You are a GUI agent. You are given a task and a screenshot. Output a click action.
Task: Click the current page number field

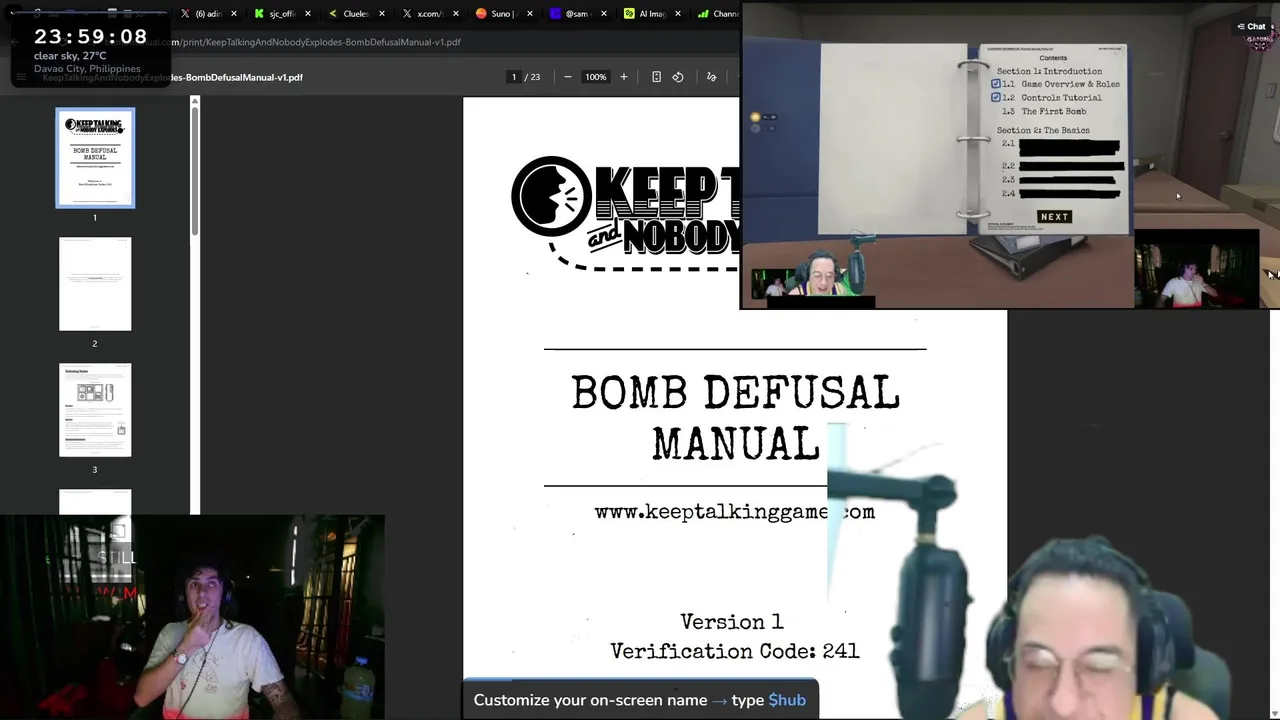[x=514, y=77]
